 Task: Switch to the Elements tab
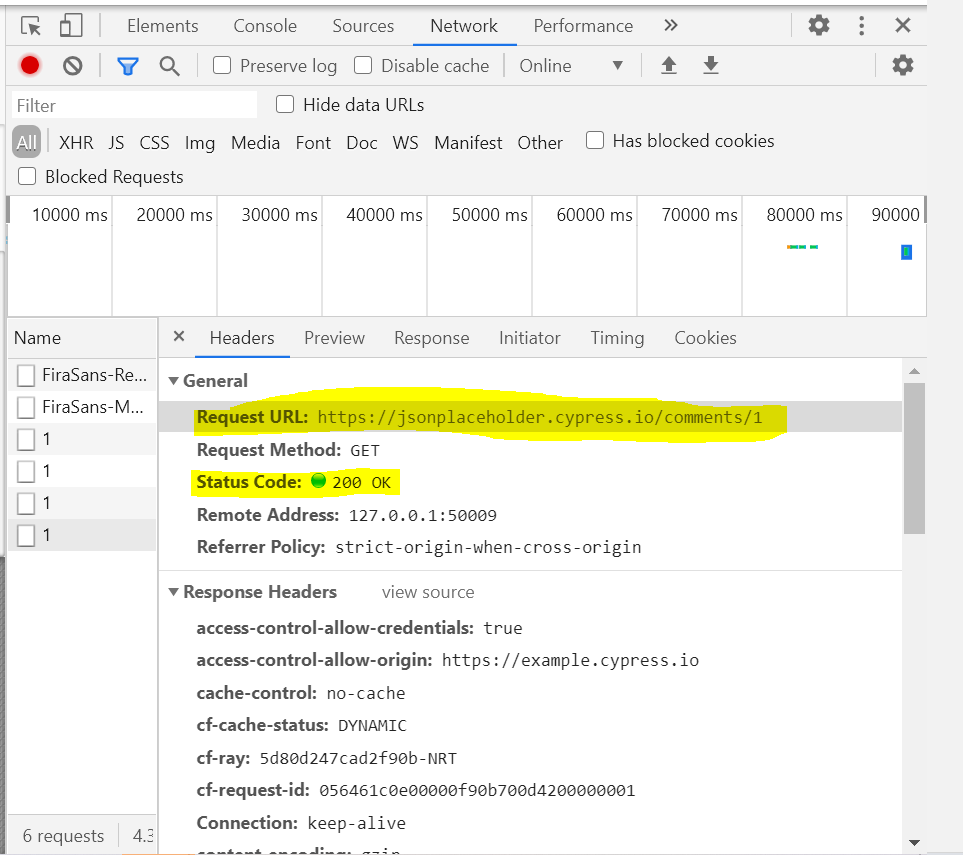163,26
